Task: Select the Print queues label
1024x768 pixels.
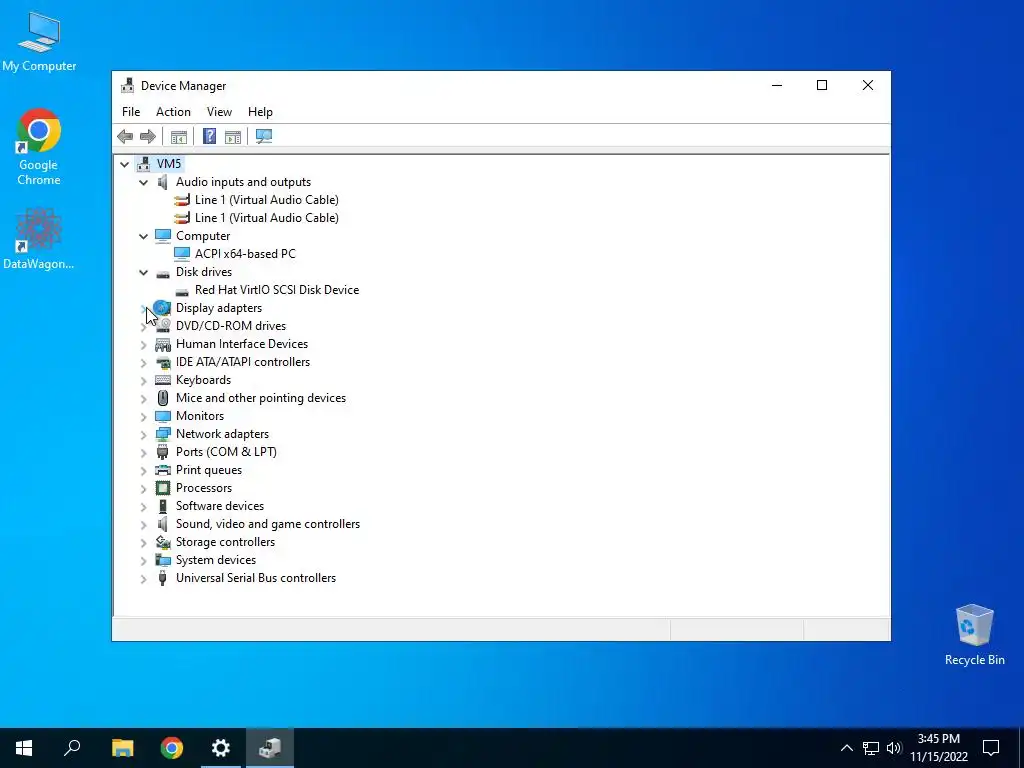Action: 208,470
